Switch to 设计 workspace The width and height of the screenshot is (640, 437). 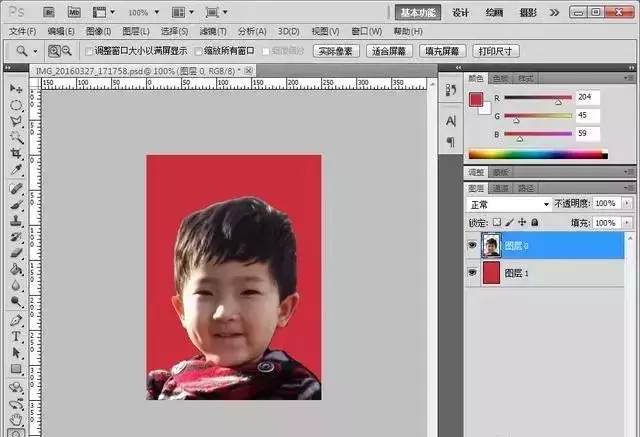(460, 13)
